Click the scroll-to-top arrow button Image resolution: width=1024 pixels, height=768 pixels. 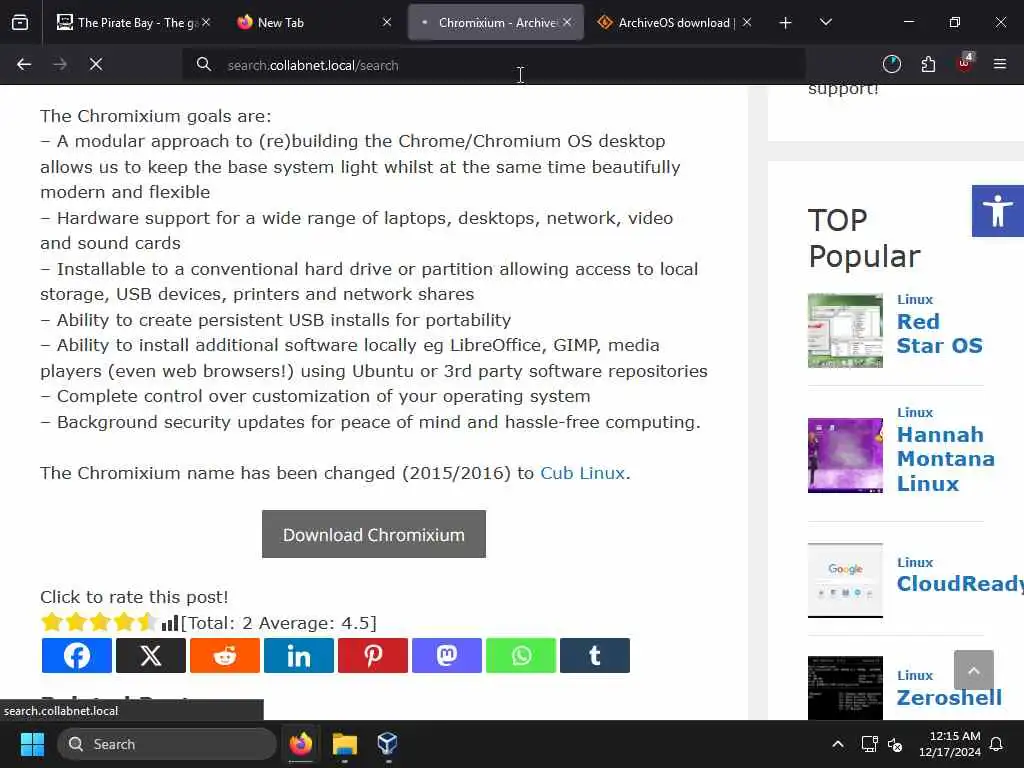tap(974, 670)
